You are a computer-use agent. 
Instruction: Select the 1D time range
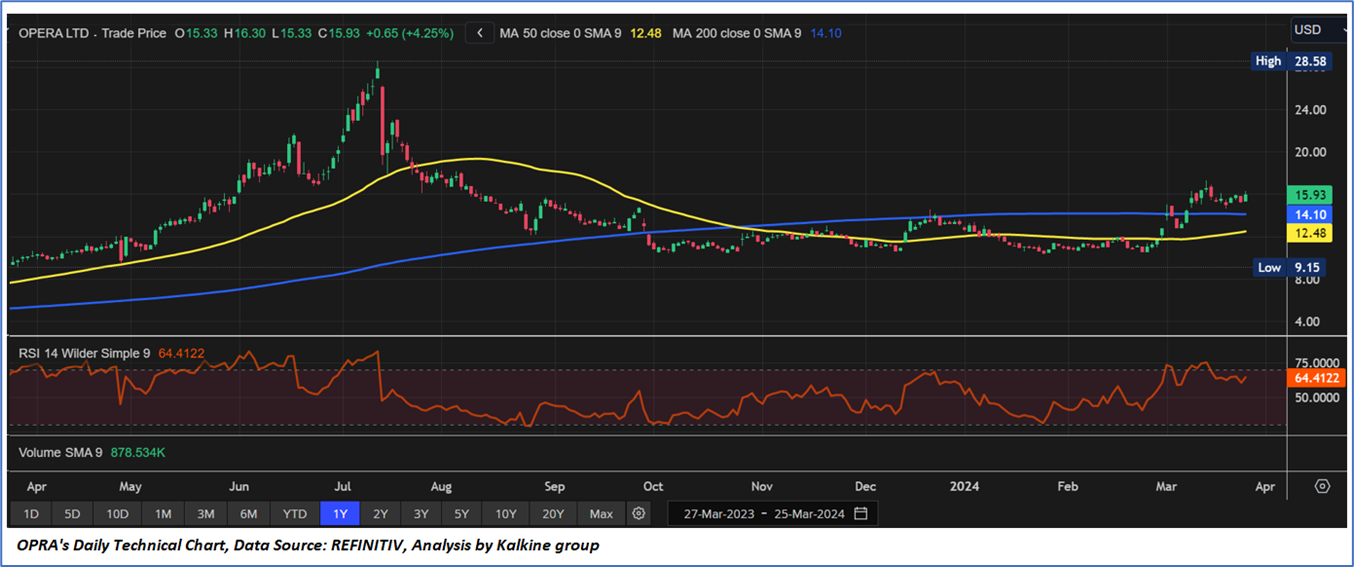click(30, 514)
